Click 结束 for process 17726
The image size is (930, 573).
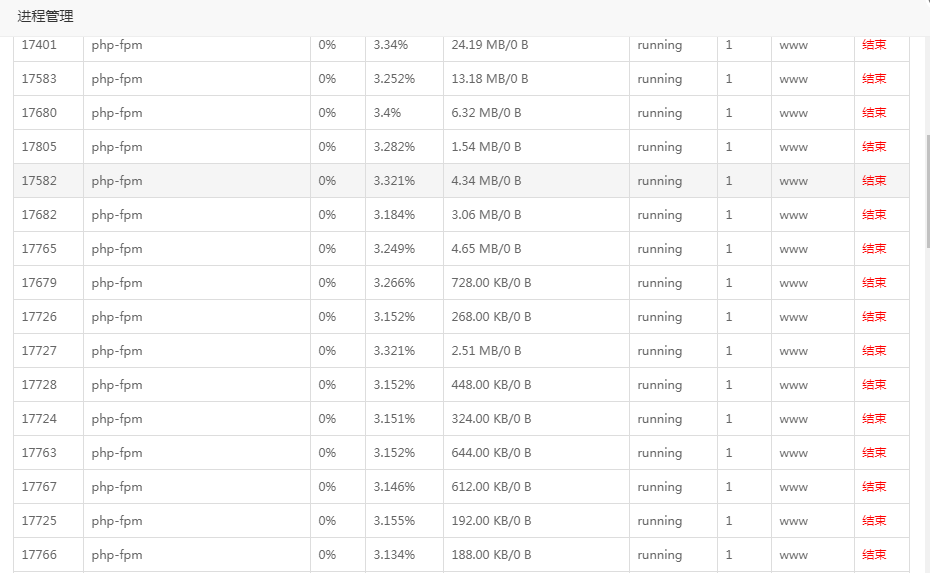coord(874,317)
